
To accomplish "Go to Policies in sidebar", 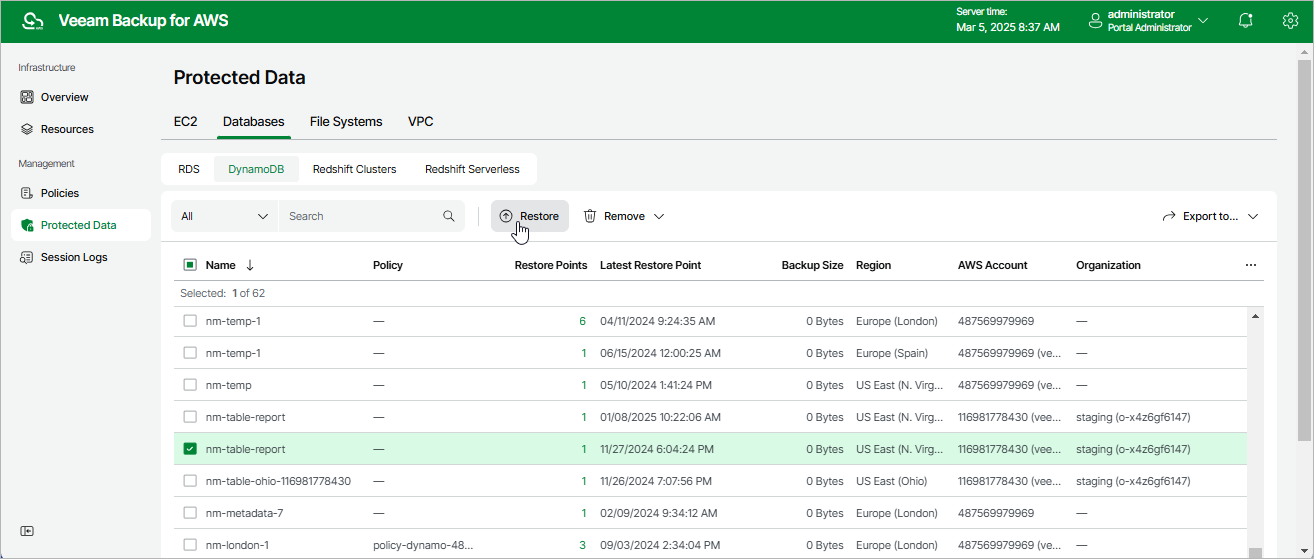I will [59, 193].
